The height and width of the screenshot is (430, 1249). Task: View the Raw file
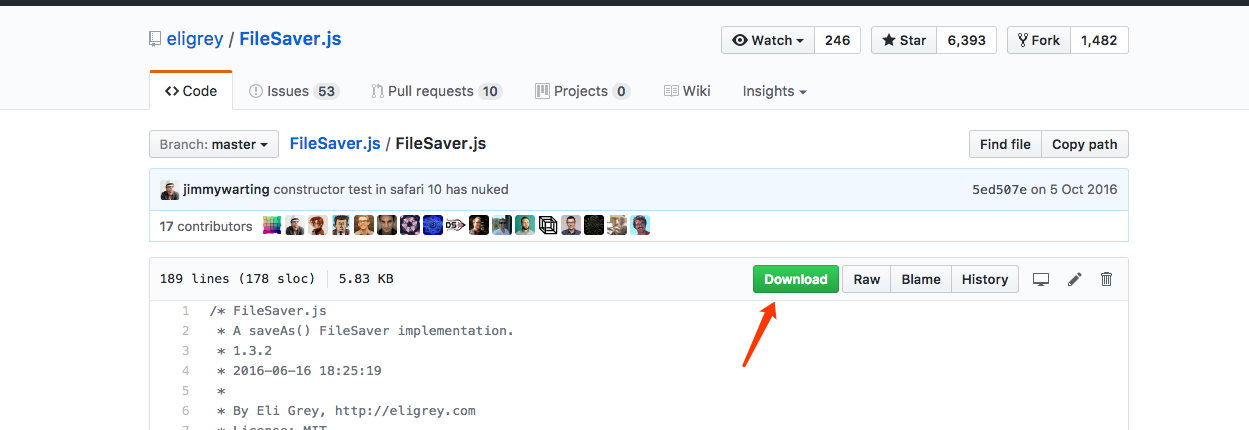(867, 279)
